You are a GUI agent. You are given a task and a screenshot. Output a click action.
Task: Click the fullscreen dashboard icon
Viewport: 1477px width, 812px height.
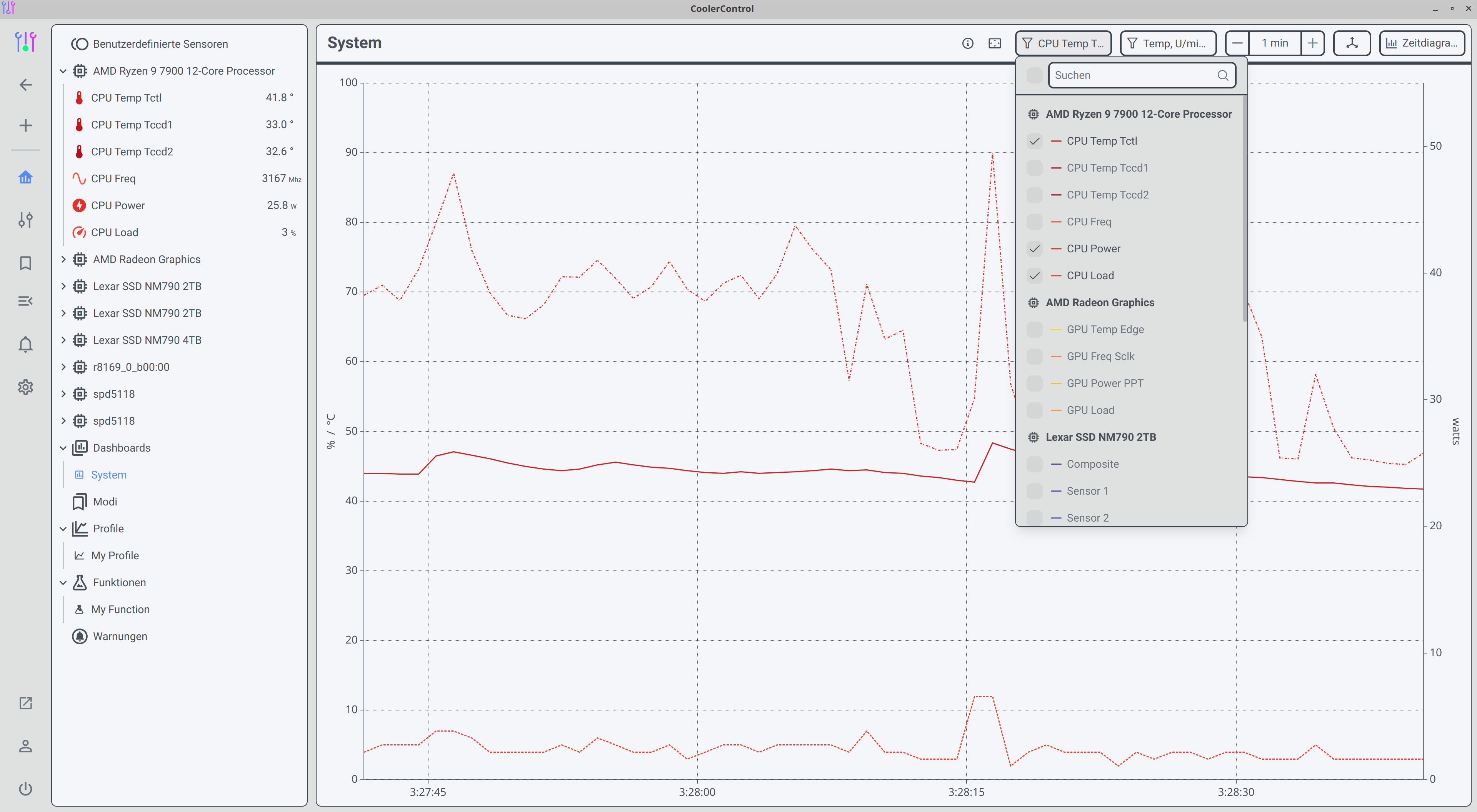(x=995, y=43)
